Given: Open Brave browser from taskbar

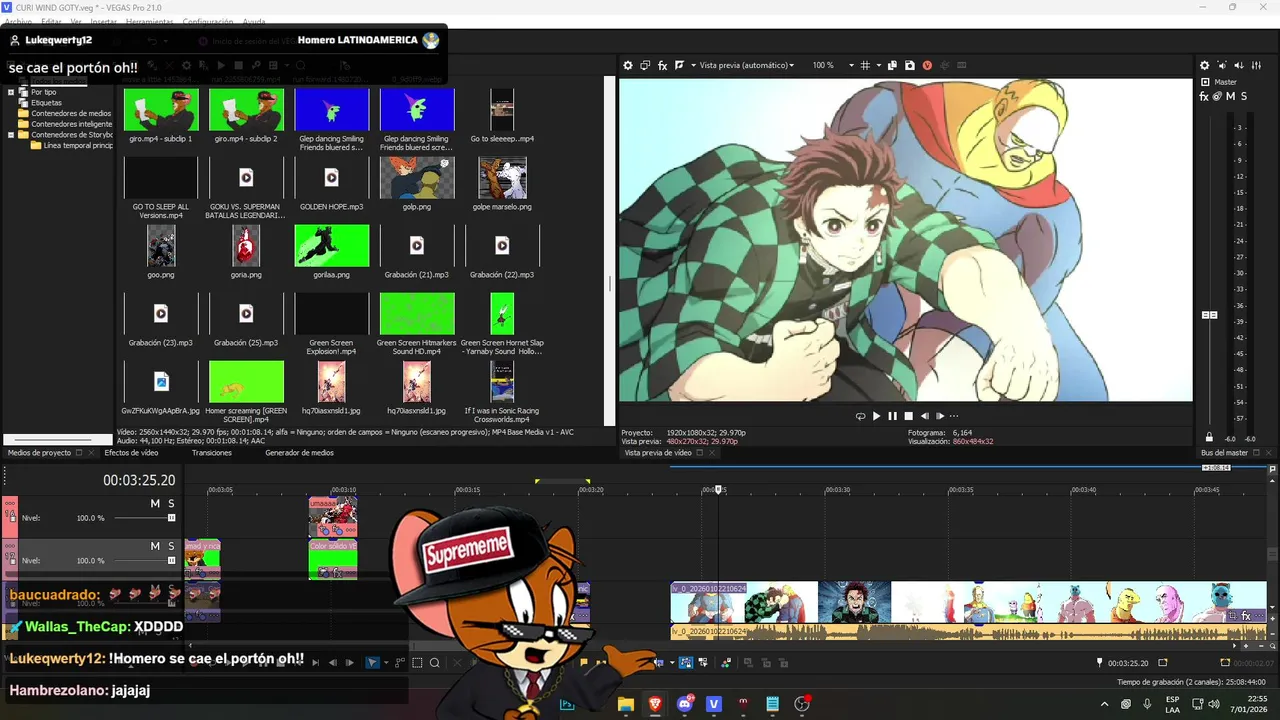Looking at the screenshot, I should (655, 704).
